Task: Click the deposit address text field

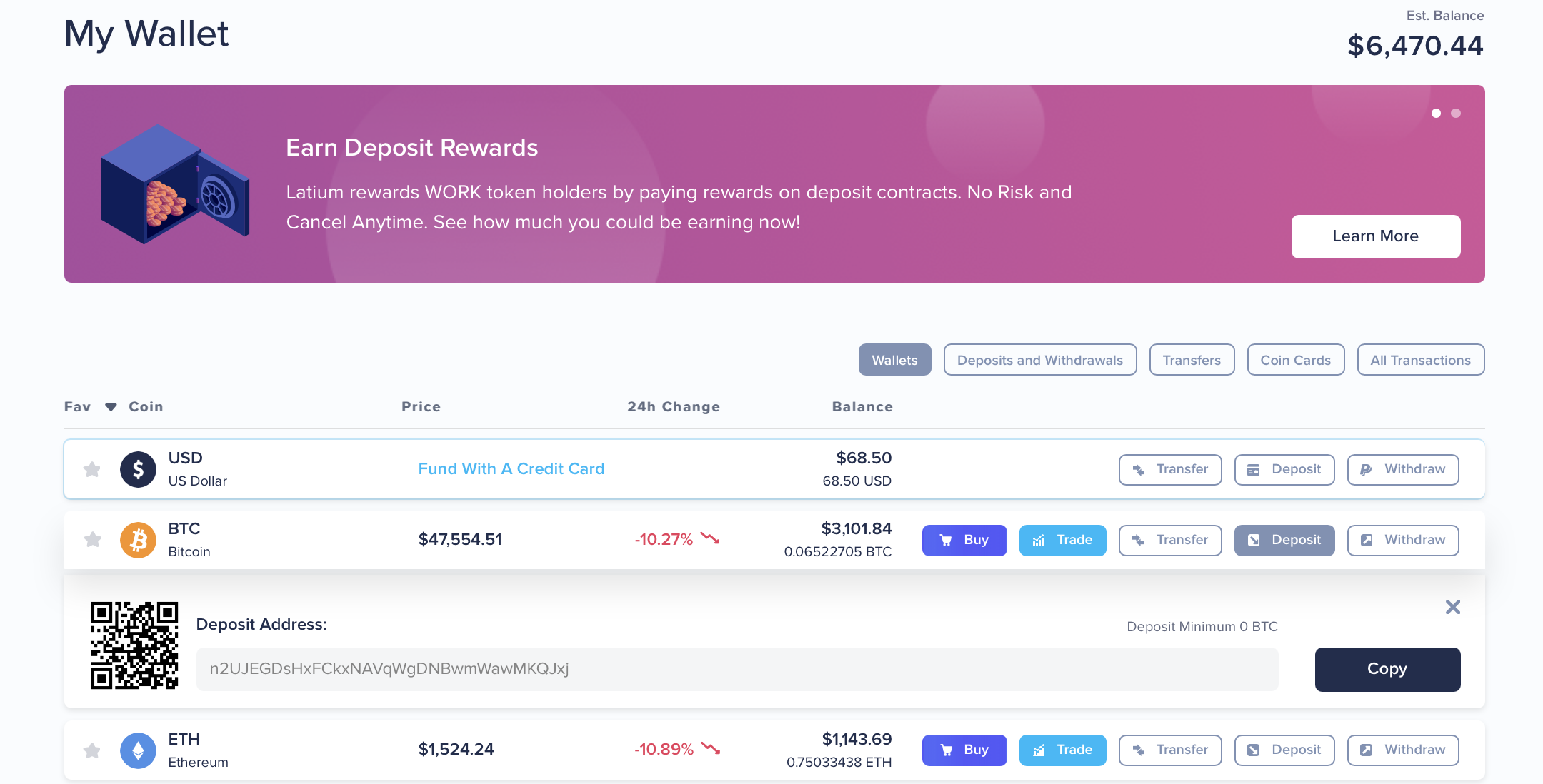Action: pos(736,669)
